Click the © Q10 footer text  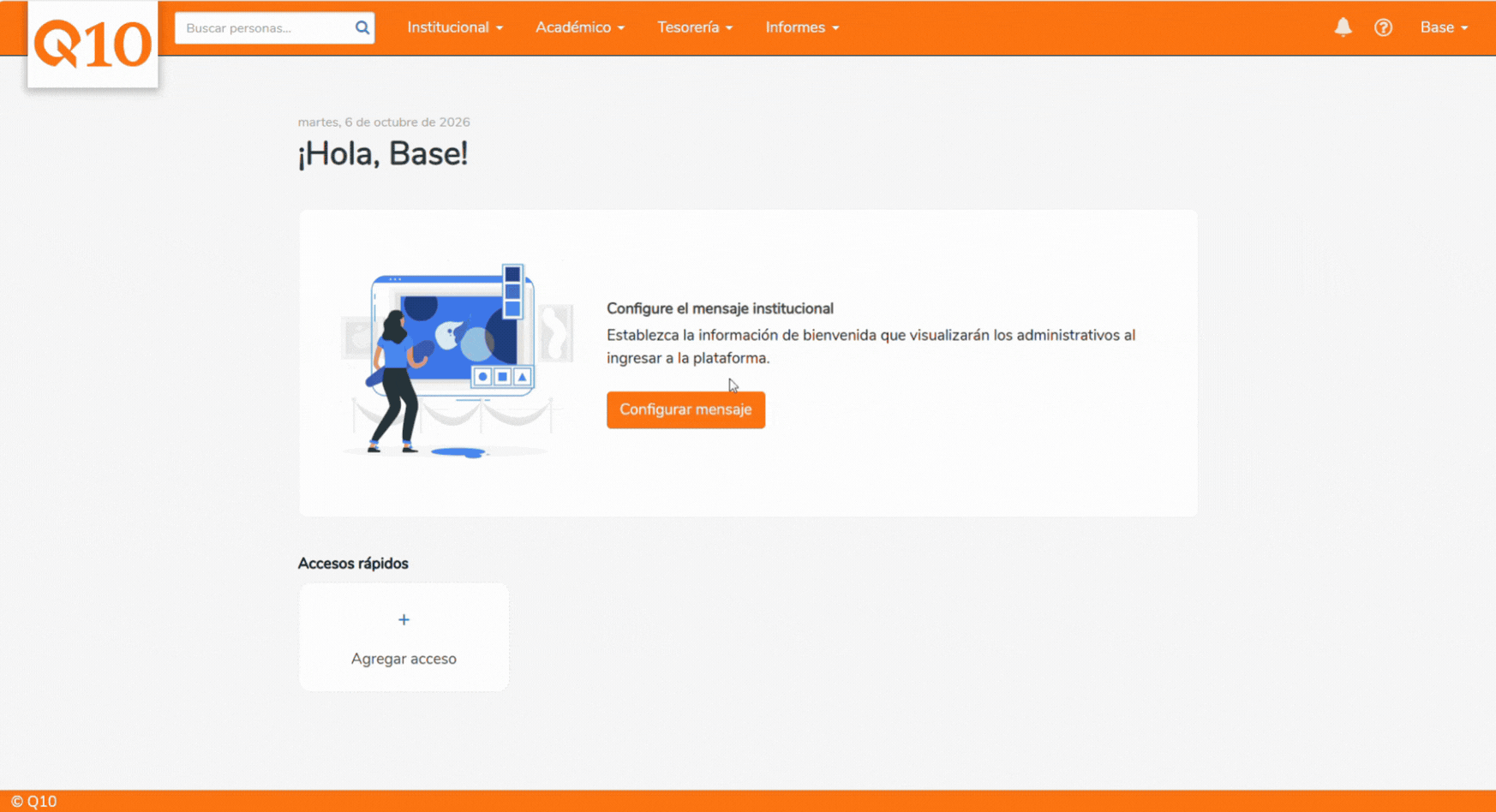tap(33, 802)
